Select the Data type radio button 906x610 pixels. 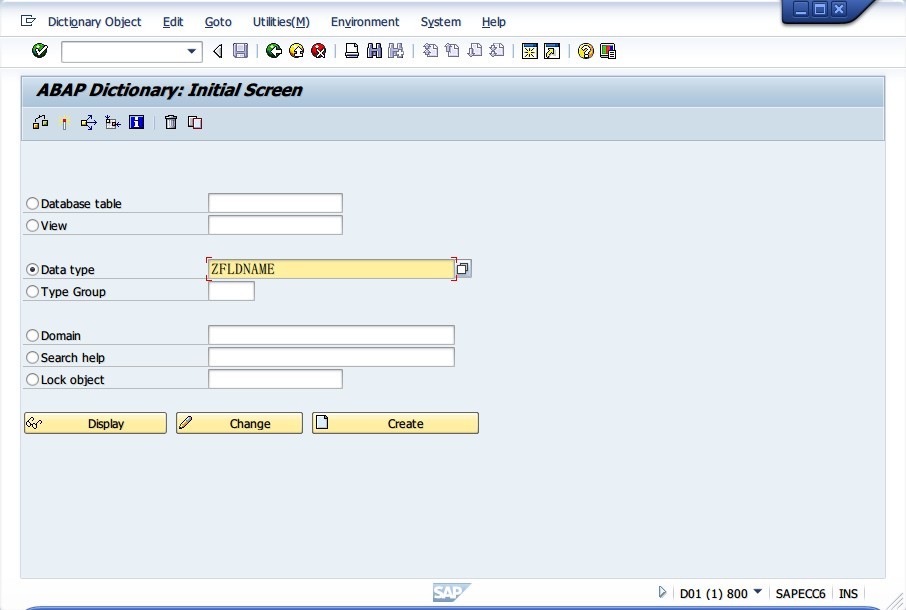(32, 269)
